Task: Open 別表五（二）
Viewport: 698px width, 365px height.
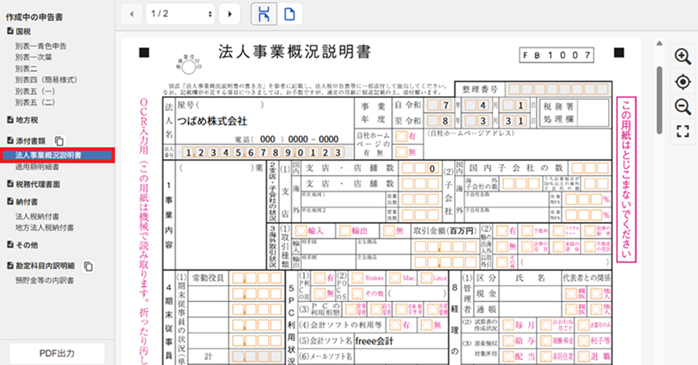Action: coord(35,102)
